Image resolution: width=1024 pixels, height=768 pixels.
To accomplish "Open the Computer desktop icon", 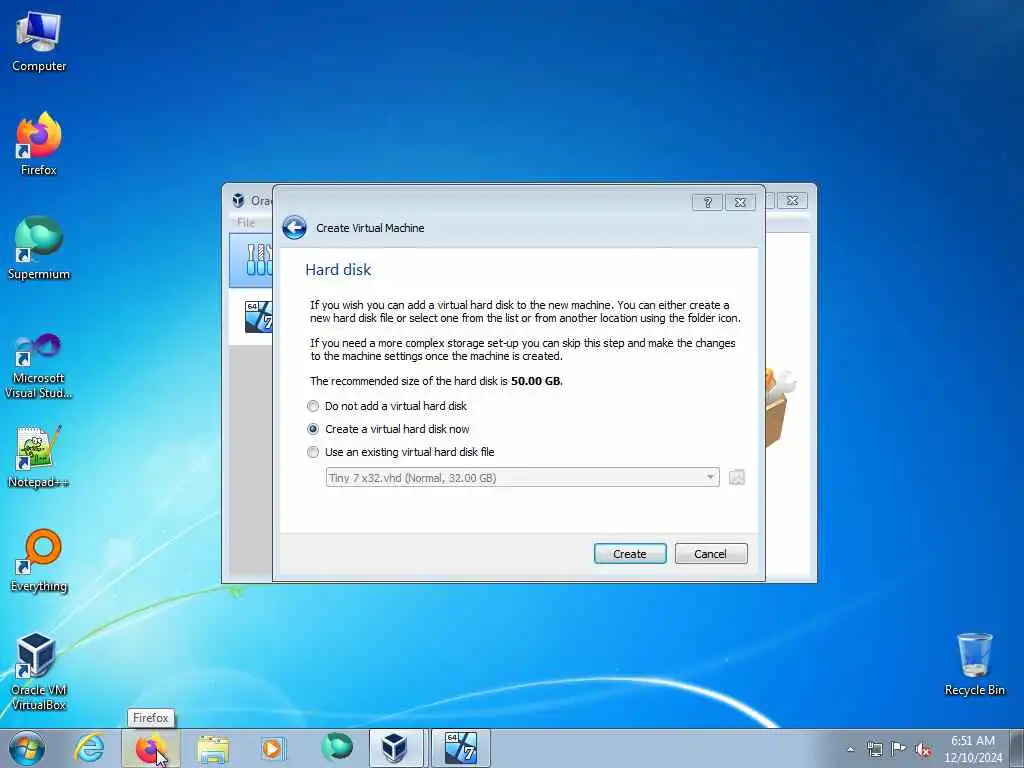I will pyautogui.click(x=39, y=42).
